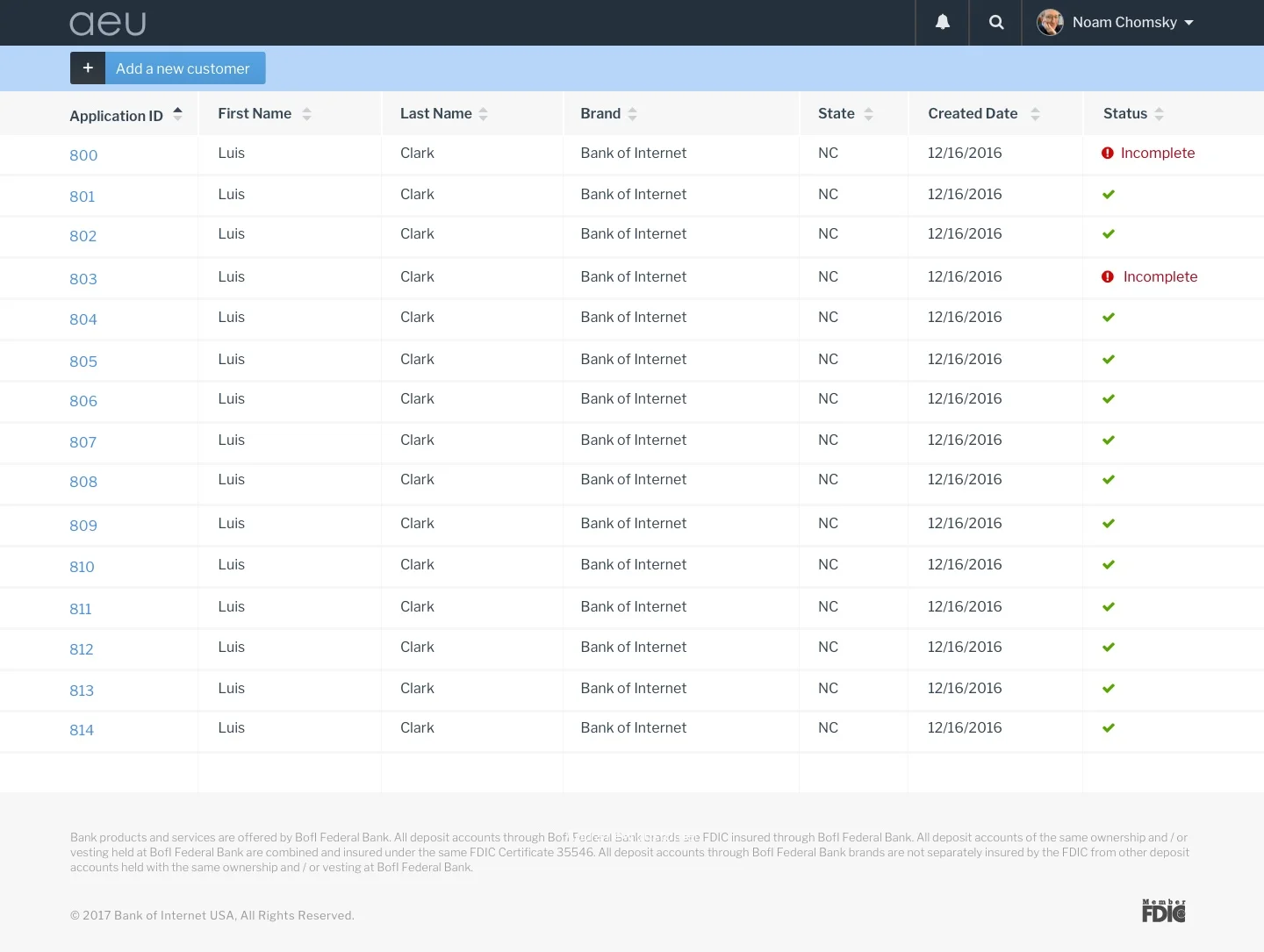
Task: Open application 800
Action: pos(83,155)
